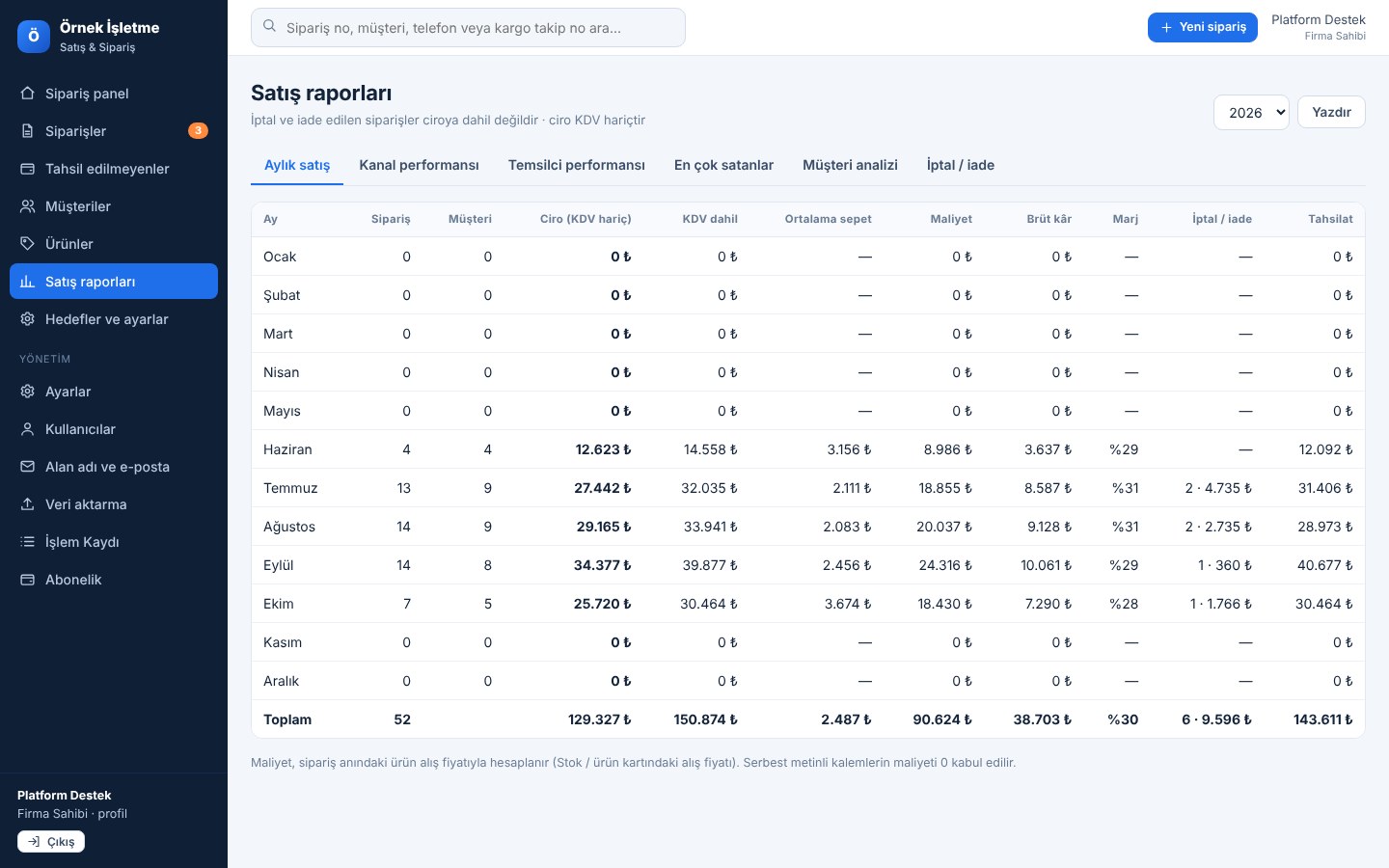Click Eylül tahsilat value 40.677 ₺
1389x868 pixels.
click(1324, 565)
